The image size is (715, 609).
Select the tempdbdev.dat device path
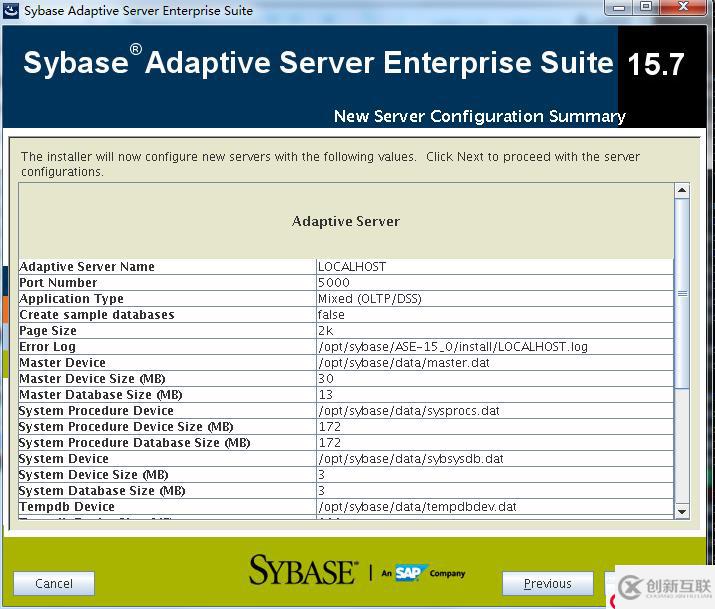tap(417, 506)
